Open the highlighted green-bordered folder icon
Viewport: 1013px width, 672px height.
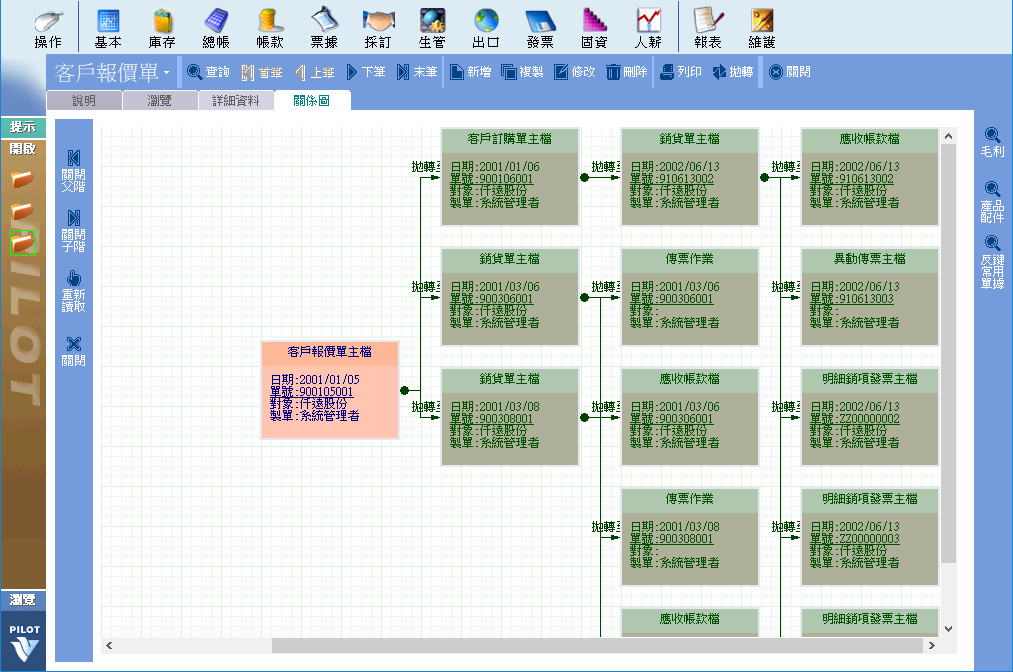(x=22, y=241)
